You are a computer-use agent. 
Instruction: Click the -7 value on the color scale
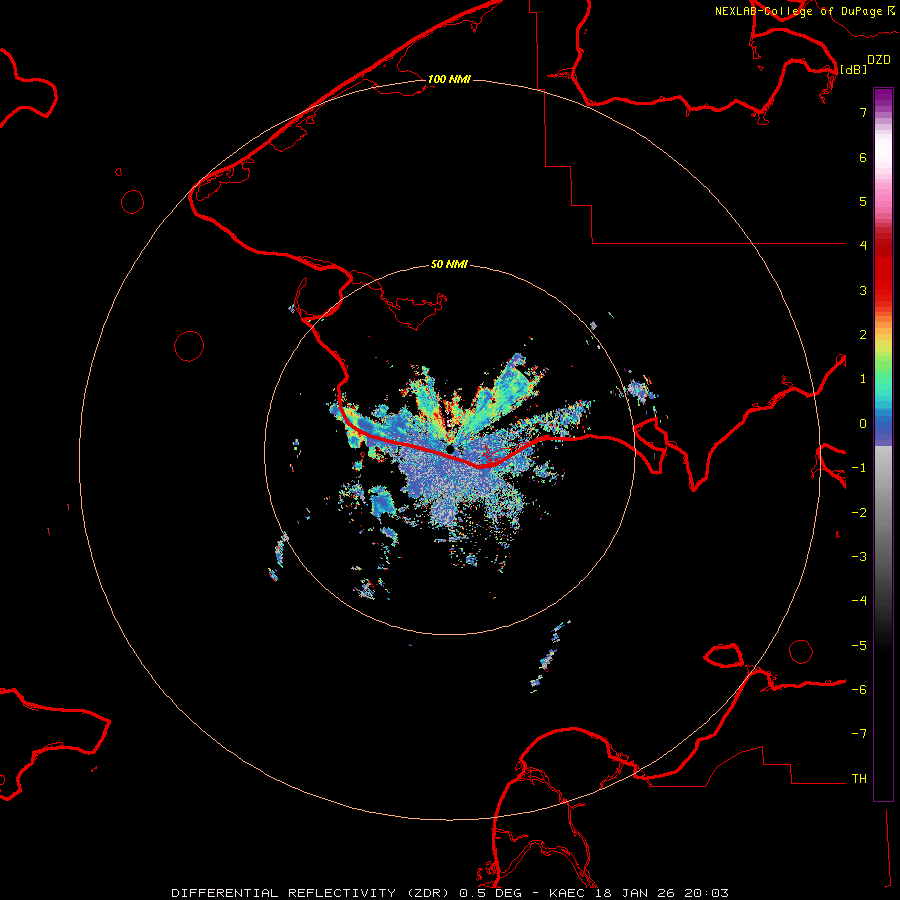(859, 734)
